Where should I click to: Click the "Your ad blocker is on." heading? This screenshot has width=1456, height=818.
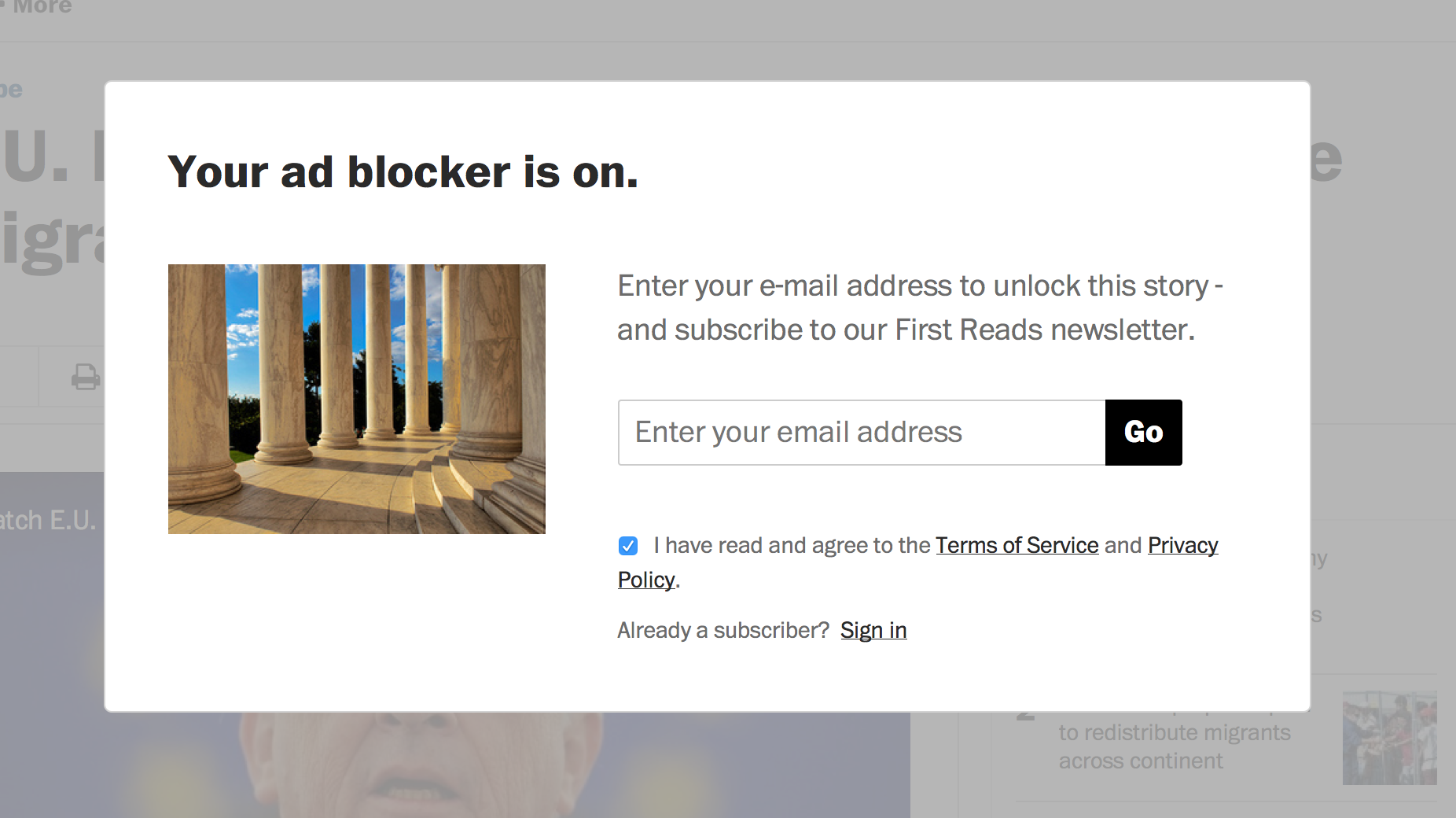coord(403,171)
